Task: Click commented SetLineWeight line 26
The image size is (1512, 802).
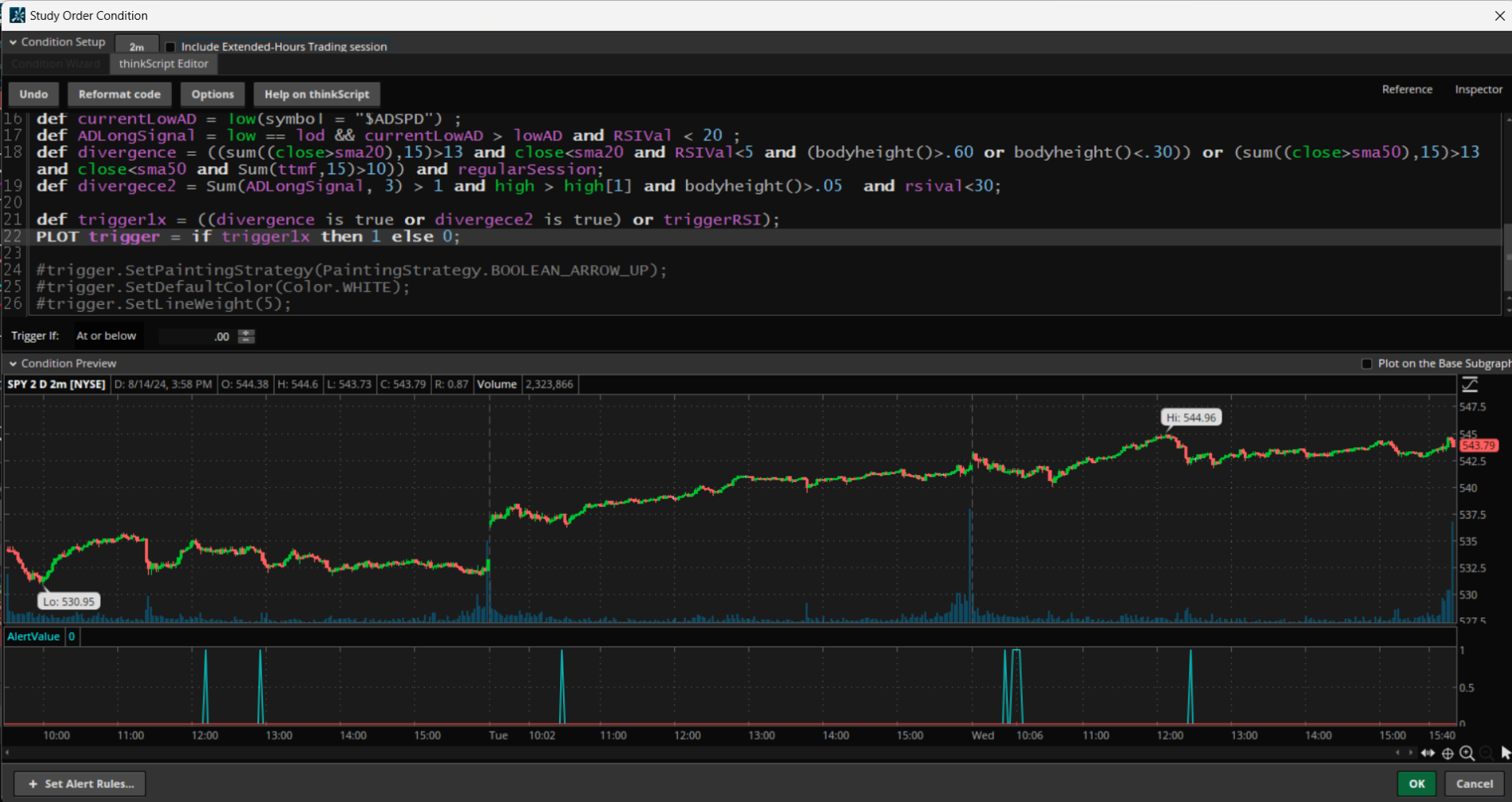Action: (x=164, y=304)
